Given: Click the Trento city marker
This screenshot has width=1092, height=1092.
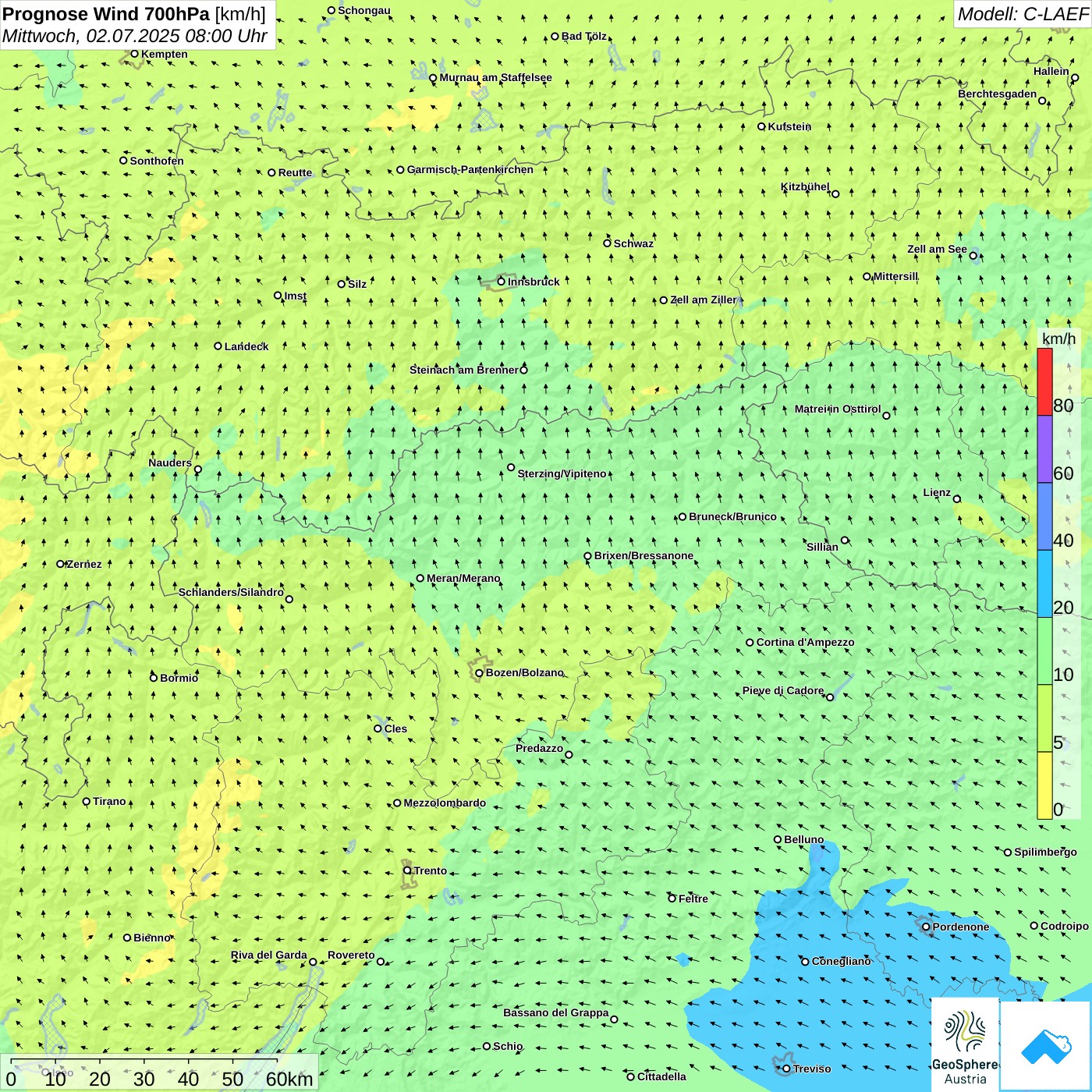Looking at the screenshot, I should (407, 870).
